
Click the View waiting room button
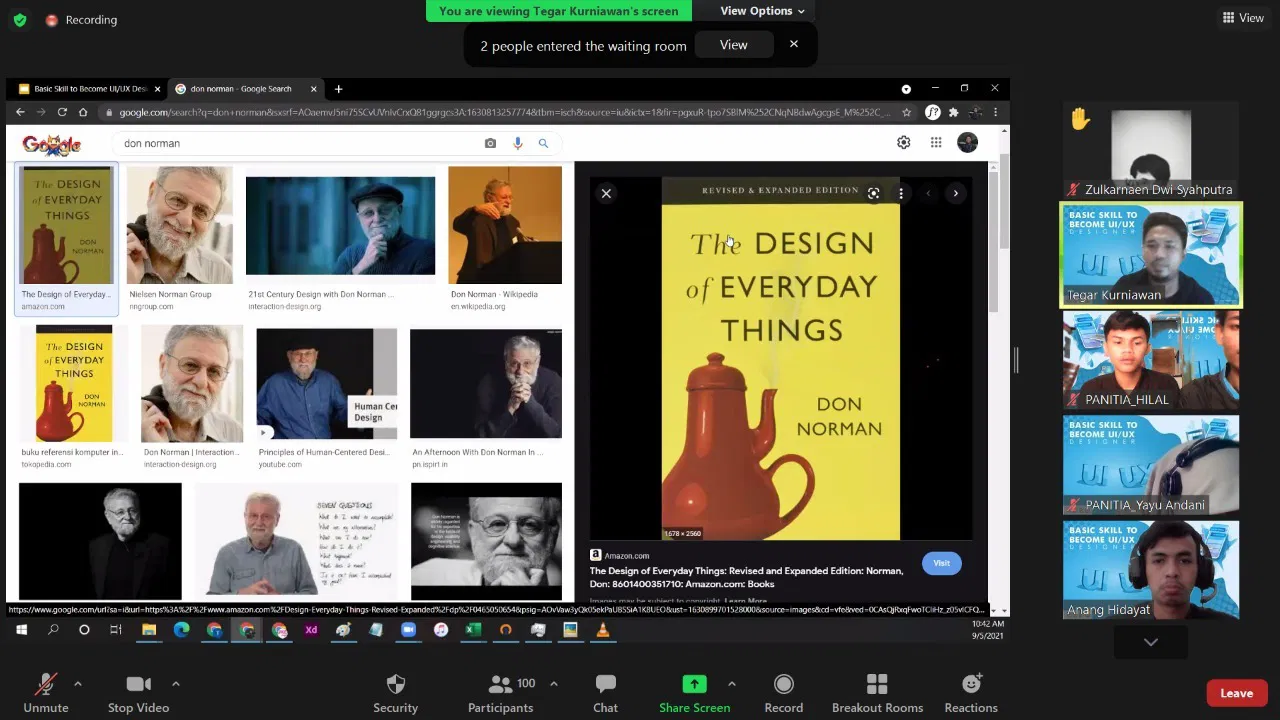point(733,45)
